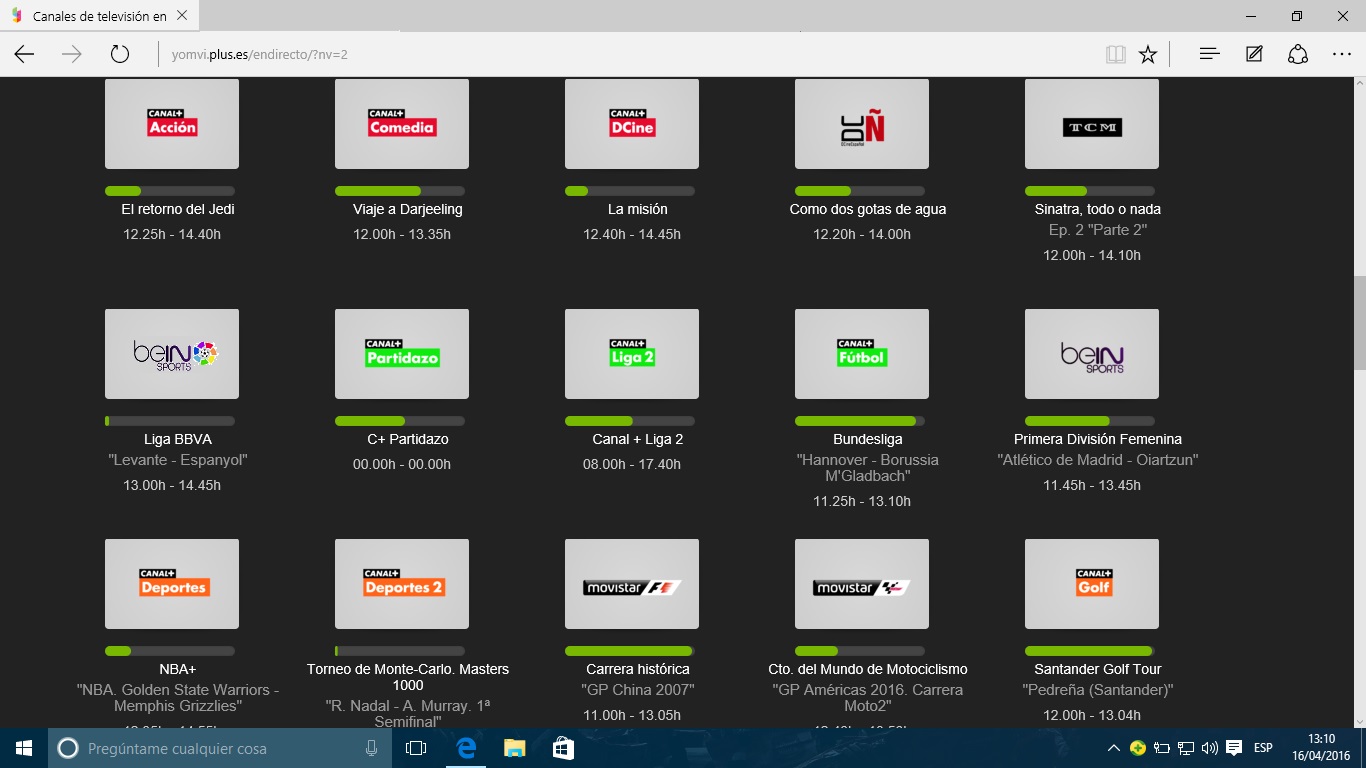
Task: Open the Canal+ Fútbol channel
Action: pyautogui.click(x=862, y=354)
